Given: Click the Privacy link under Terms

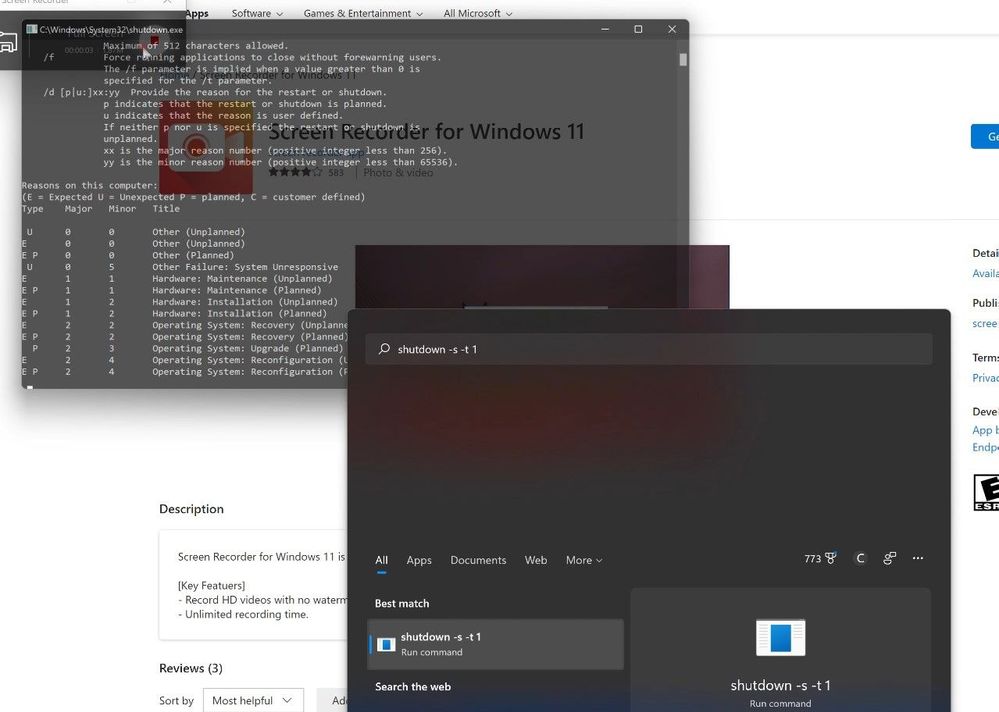Looking at the screenshot, I should (x=985, y=378).
